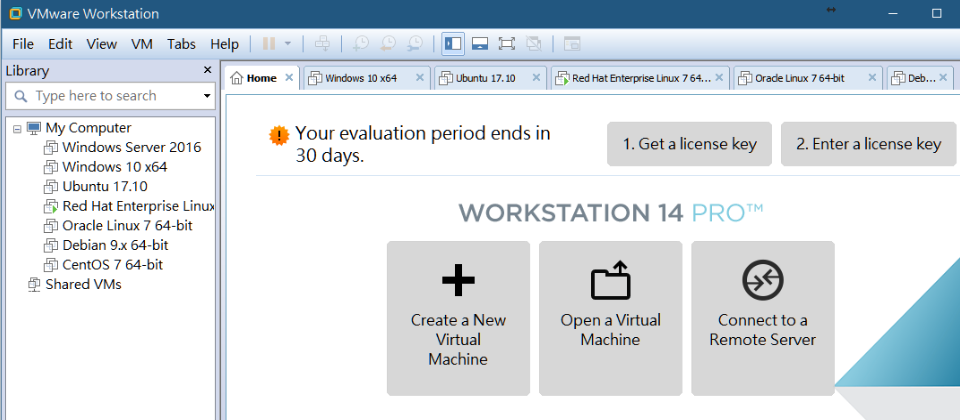Select Red Hat Enterprise Linux in library tree
The height and width of the screenshot is (420, 960).
click(138, 206)
